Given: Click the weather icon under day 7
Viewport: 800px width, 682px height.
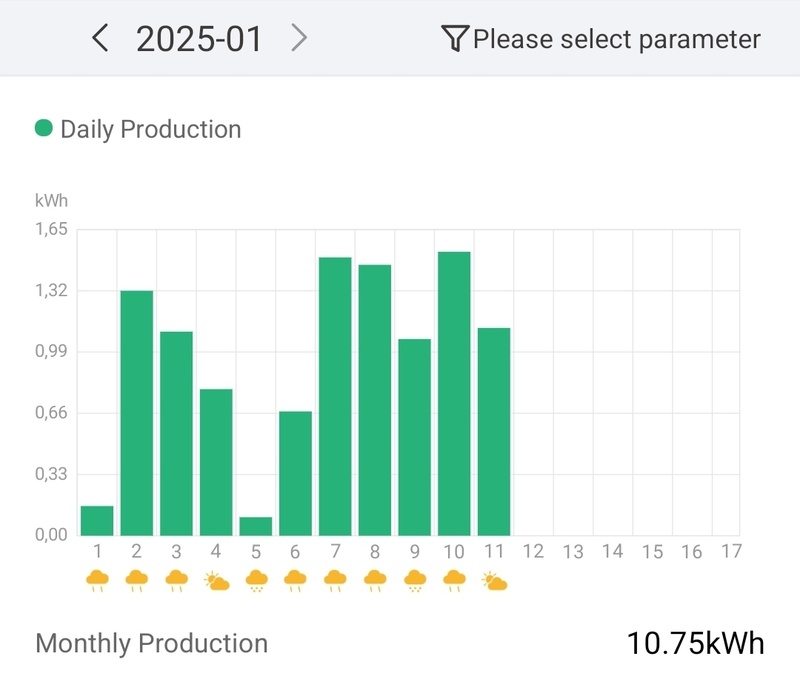Looking at the screenshot, I should [x=335, y=580].
